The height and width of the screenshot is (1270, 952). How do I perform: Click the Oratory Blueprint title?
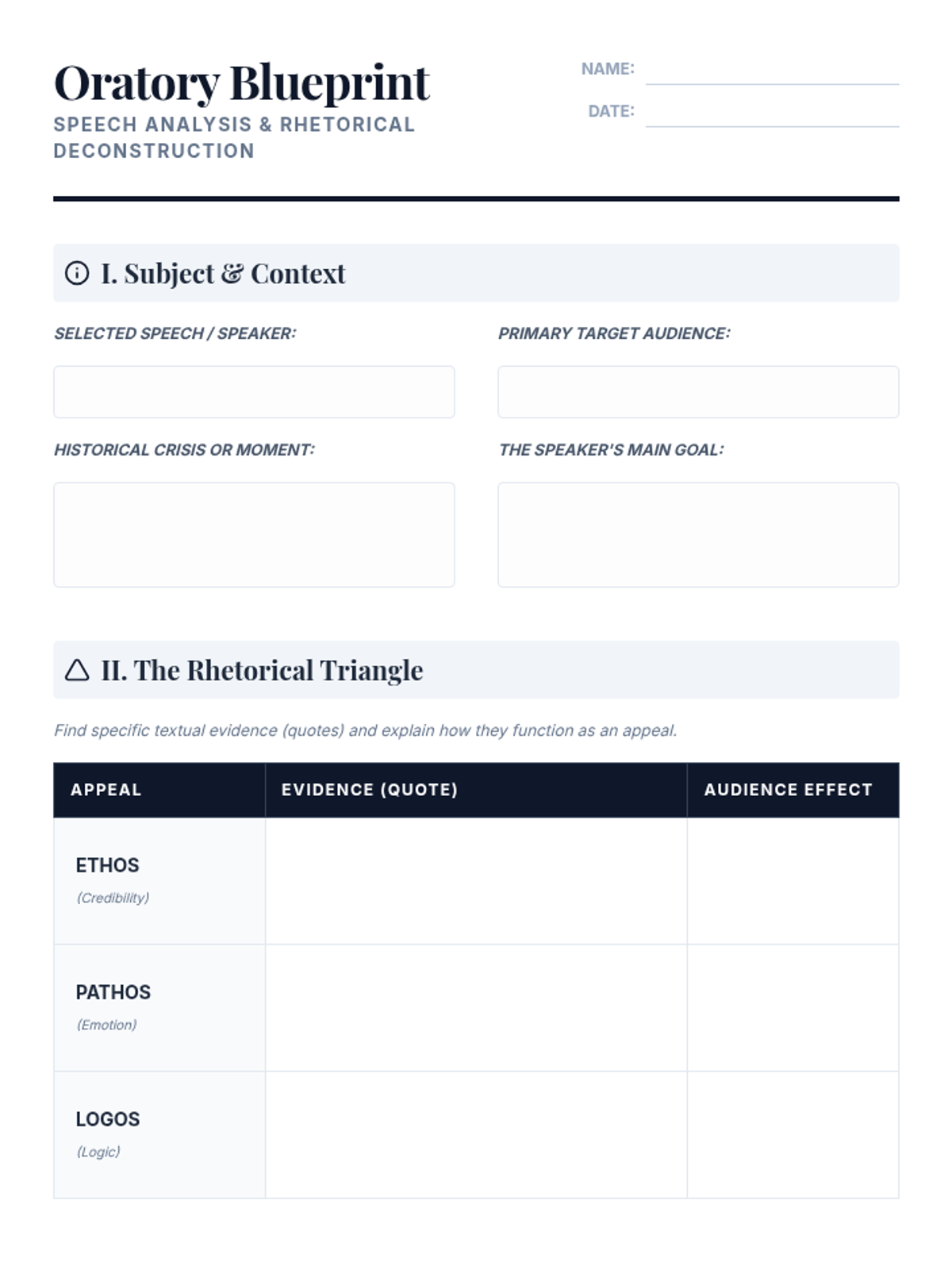(241, 83)
